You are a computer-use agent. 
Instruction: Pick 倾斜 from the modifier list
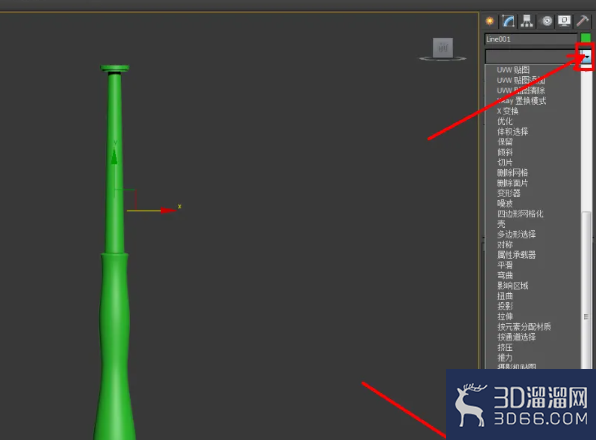(505, 152)
